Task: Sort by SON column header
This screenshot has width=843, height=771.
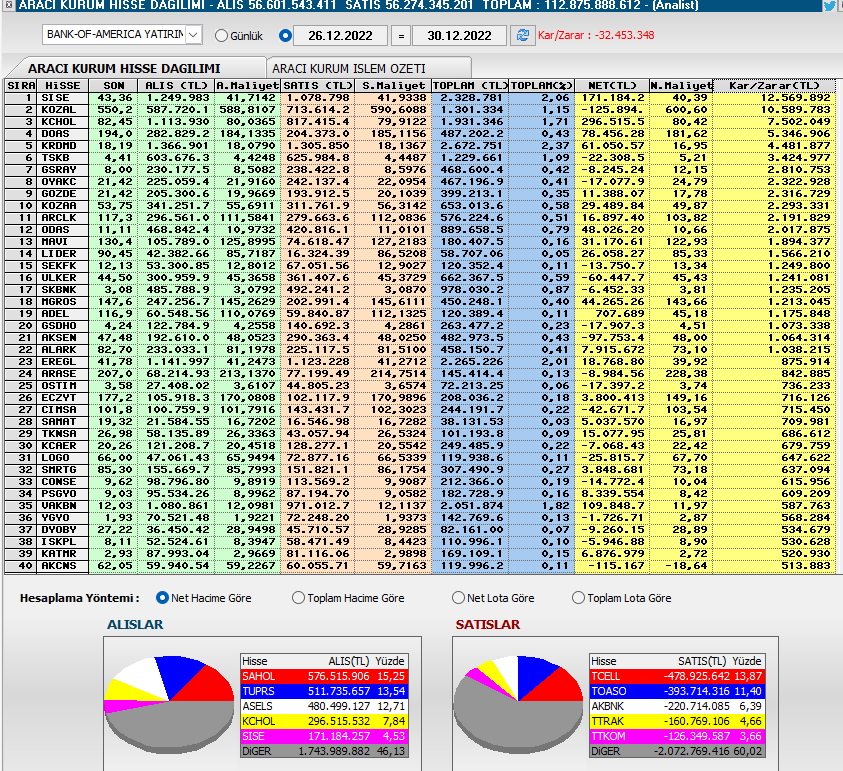Action: click(113, 85)
